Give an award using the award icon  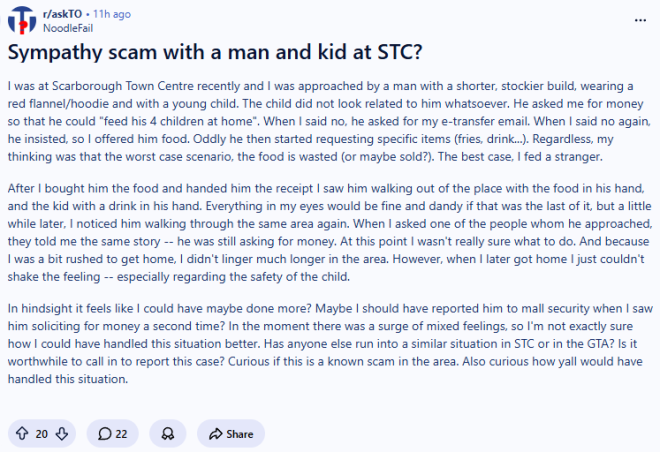coord(168,433)
